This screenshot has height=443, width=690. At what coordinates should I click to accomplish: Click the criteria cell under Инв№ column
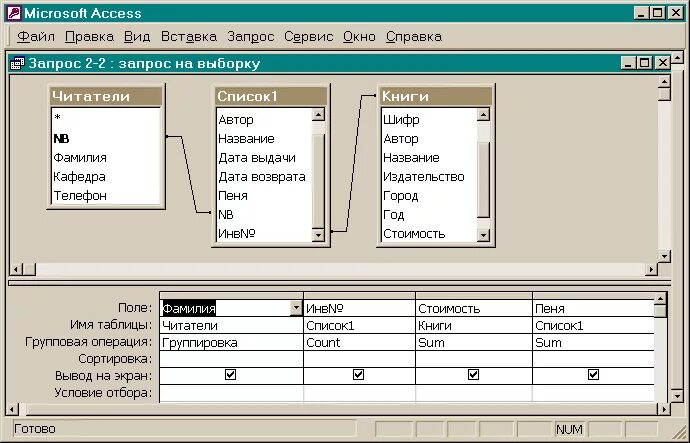[359, 393]
